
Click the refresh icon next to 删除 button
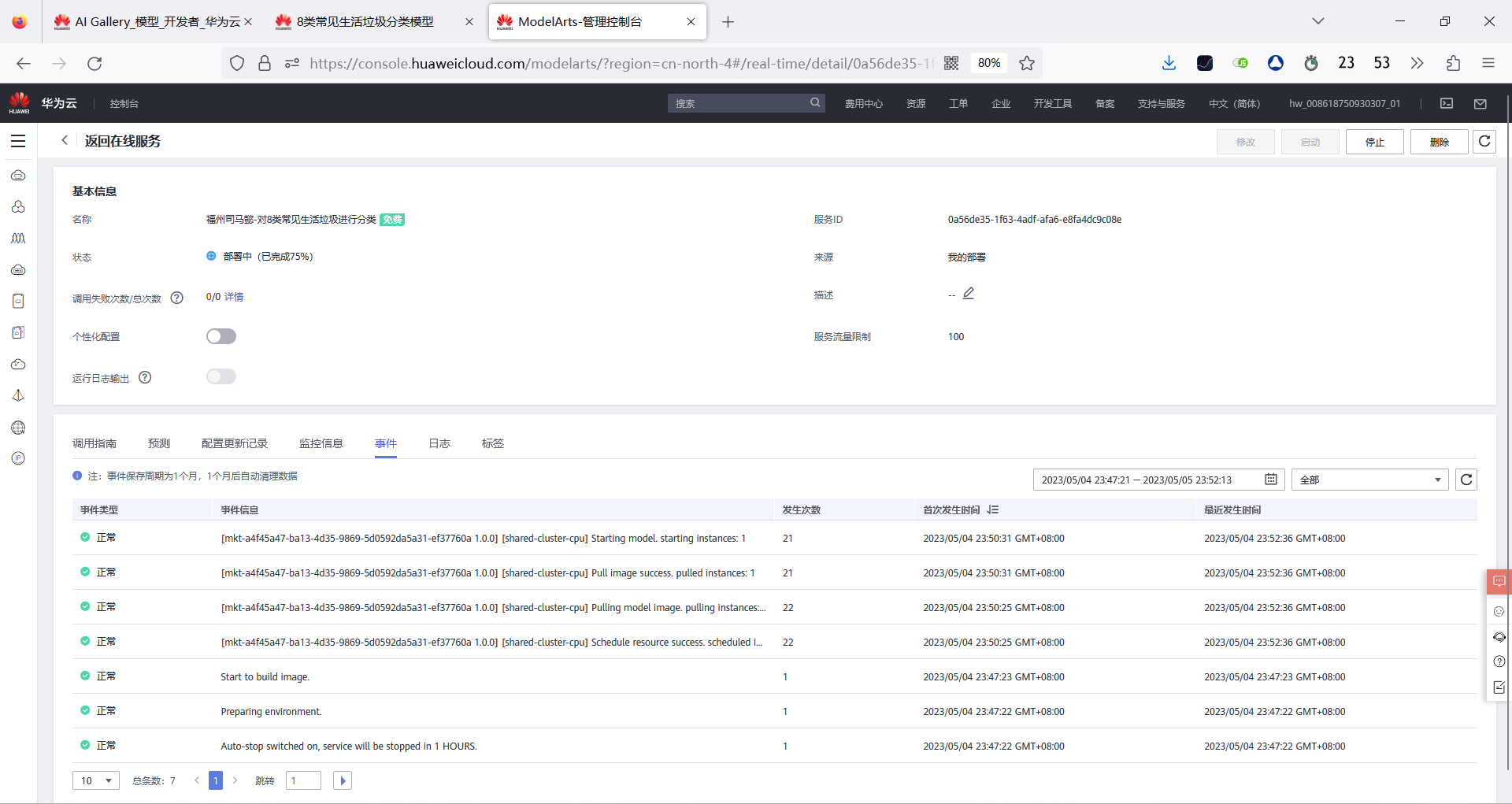pos(1484,142)
